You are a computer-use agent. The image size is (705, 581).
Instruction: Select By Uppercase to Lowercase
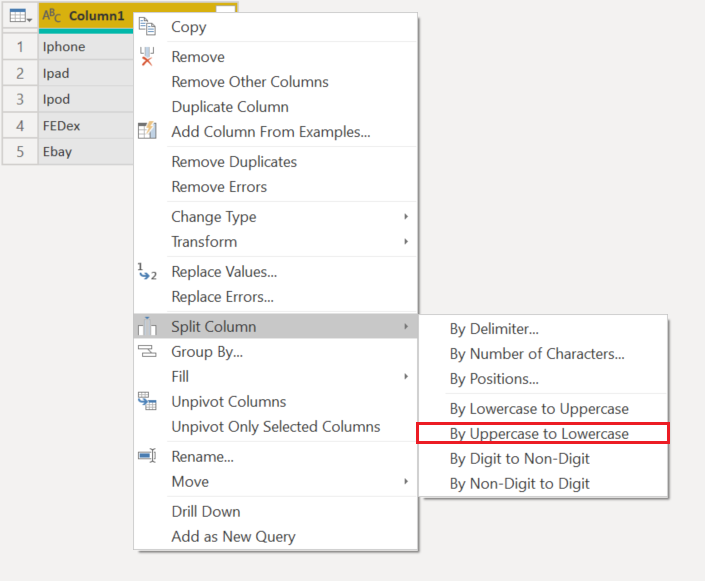pyautogui.click(x=543, y=434)
